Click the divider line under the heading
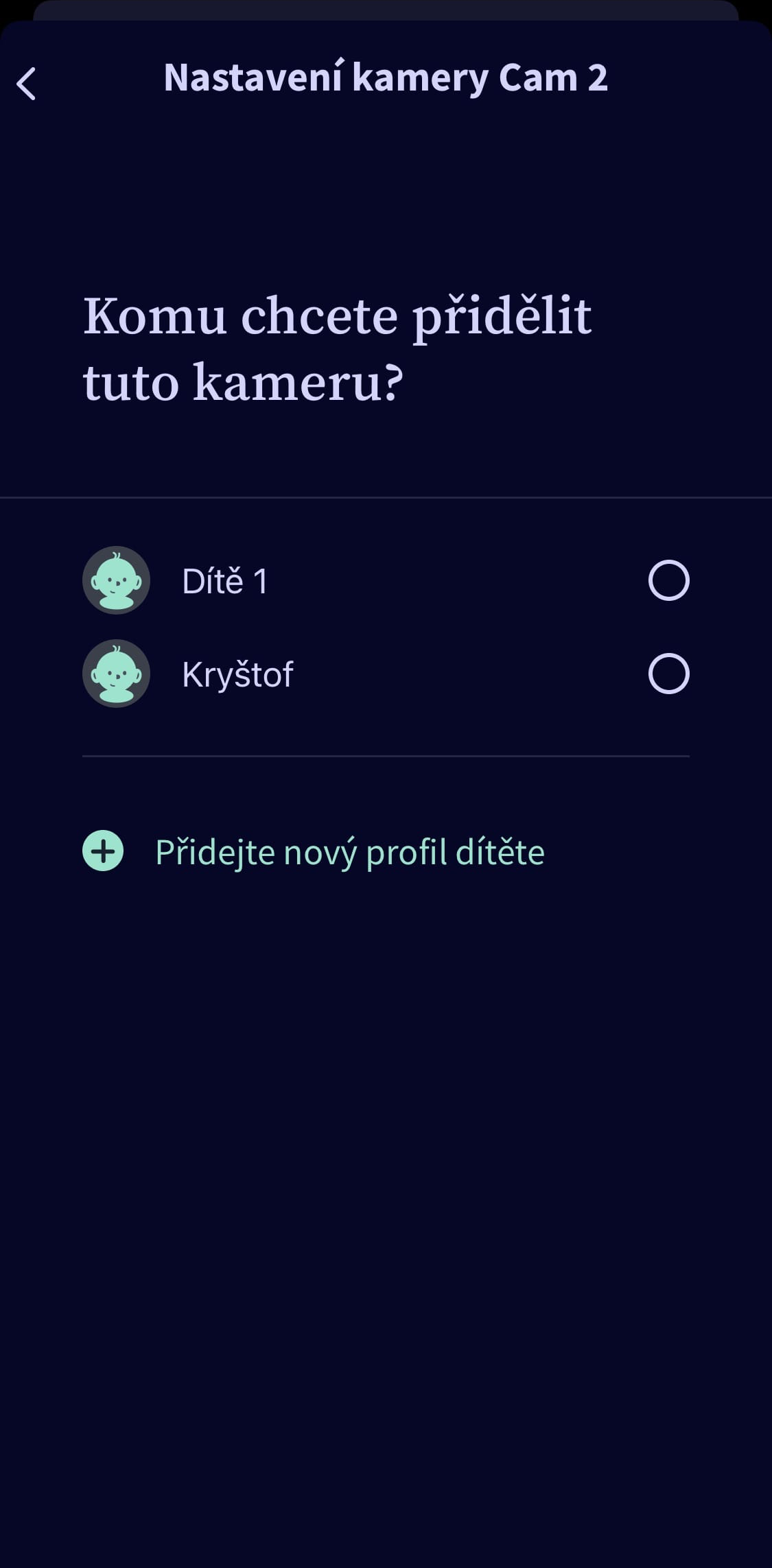The image size is (772, 1568). pyautogui.click(x=386, y=497)
